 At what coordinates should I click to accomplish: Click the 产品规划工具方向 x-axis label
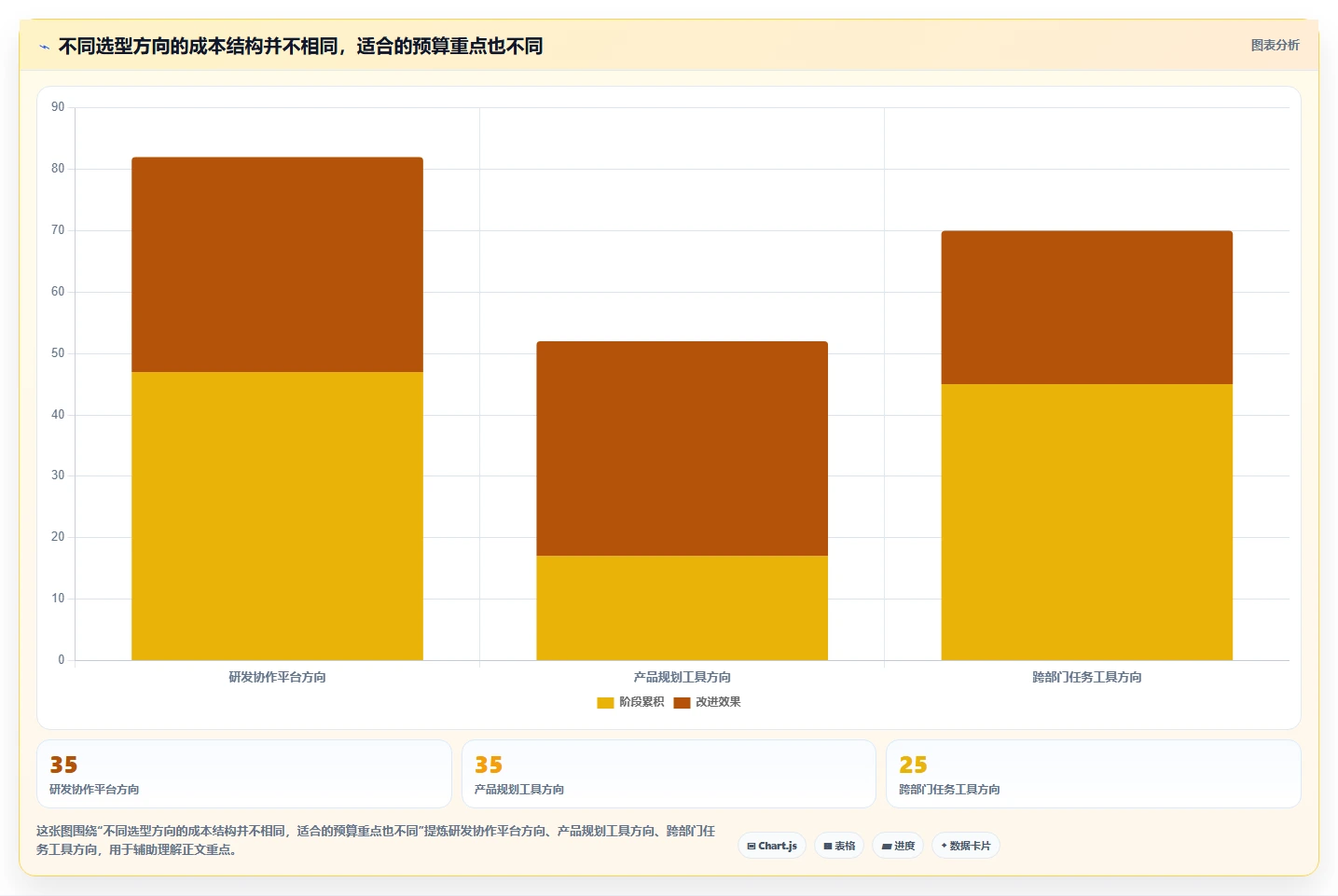pyautogui.click(x=682, y=677)
